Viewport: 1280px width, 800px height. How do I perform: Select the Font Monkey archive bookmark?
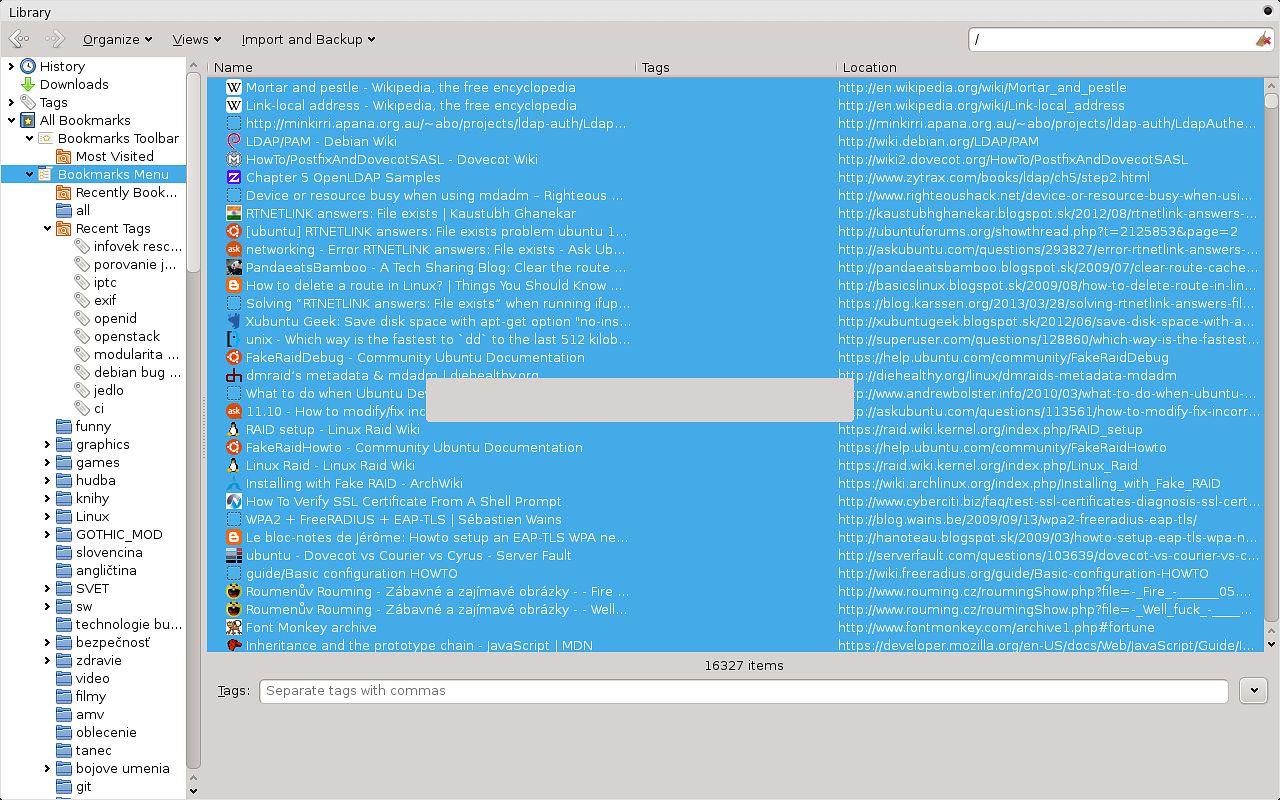pyautogui.click(x=311, y=627)
